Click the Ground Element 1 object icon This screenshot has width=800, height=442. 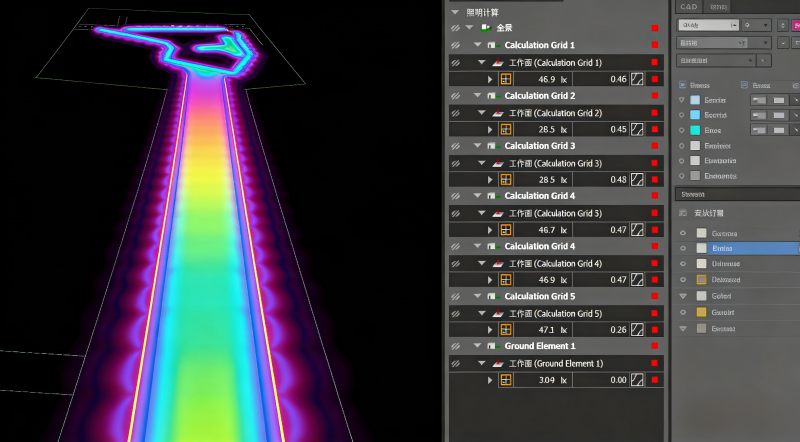pos(493,346)
